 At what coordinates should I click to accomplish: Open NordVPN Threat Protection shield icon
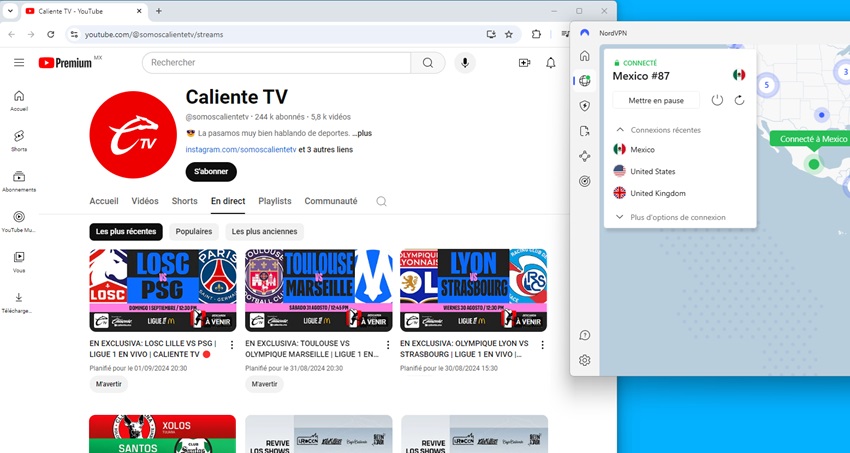tap(584, 106)
